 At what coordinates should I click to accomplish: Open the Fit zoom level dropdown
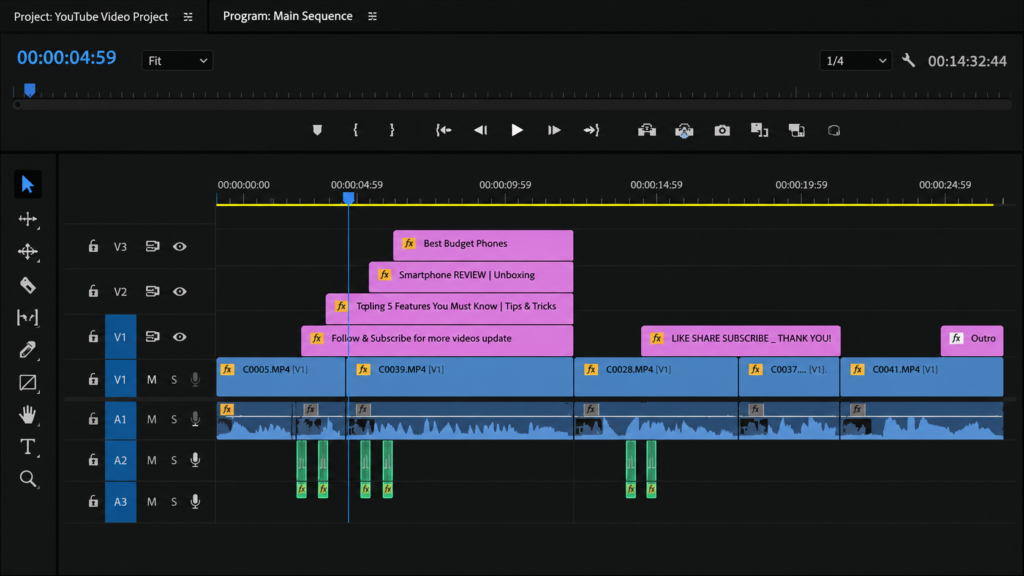coord(177,61)
